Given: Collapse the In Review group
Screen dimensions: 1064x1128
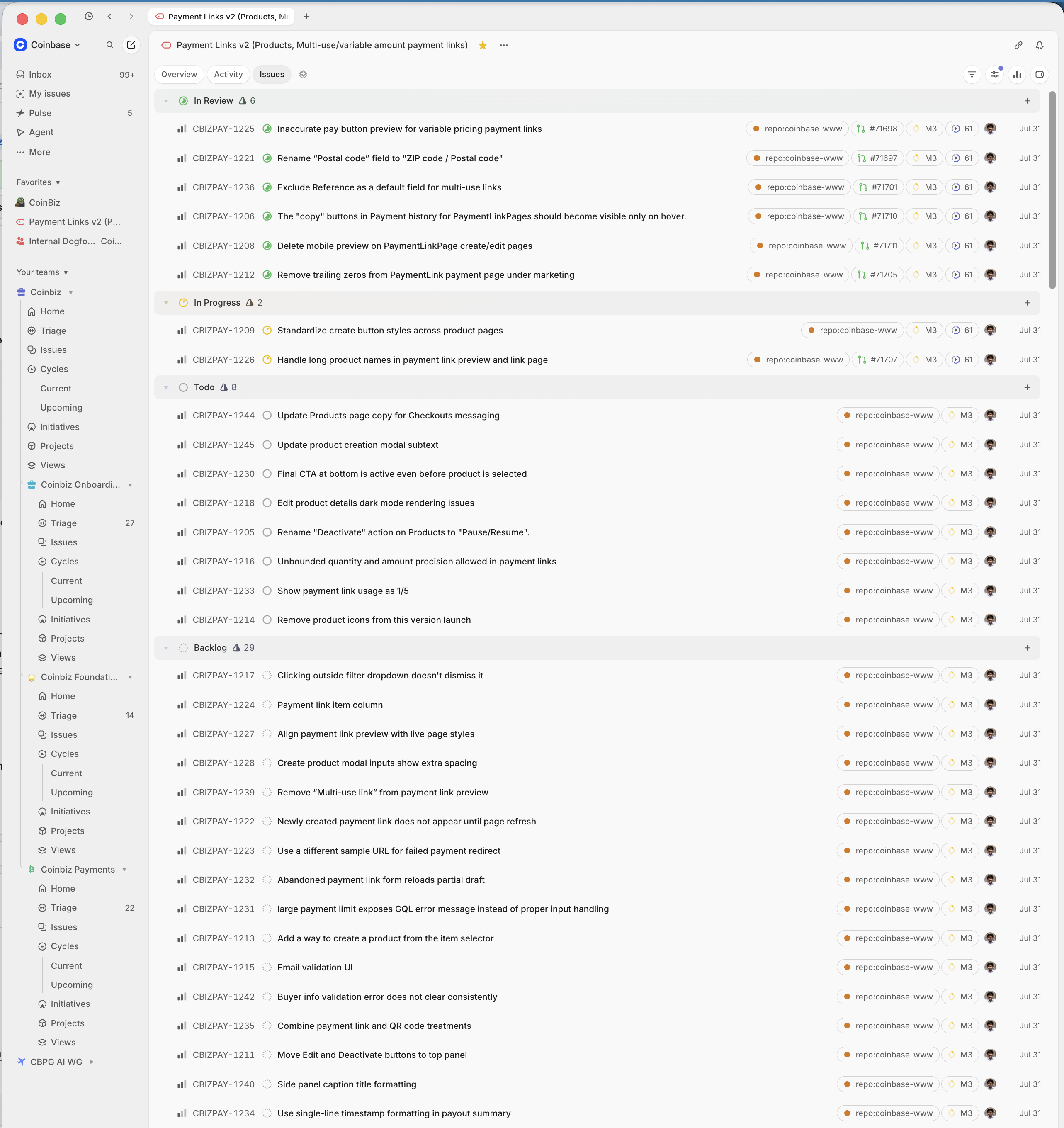Looking at the screenshot, I should pyautogui.click(x=166, y=101).
